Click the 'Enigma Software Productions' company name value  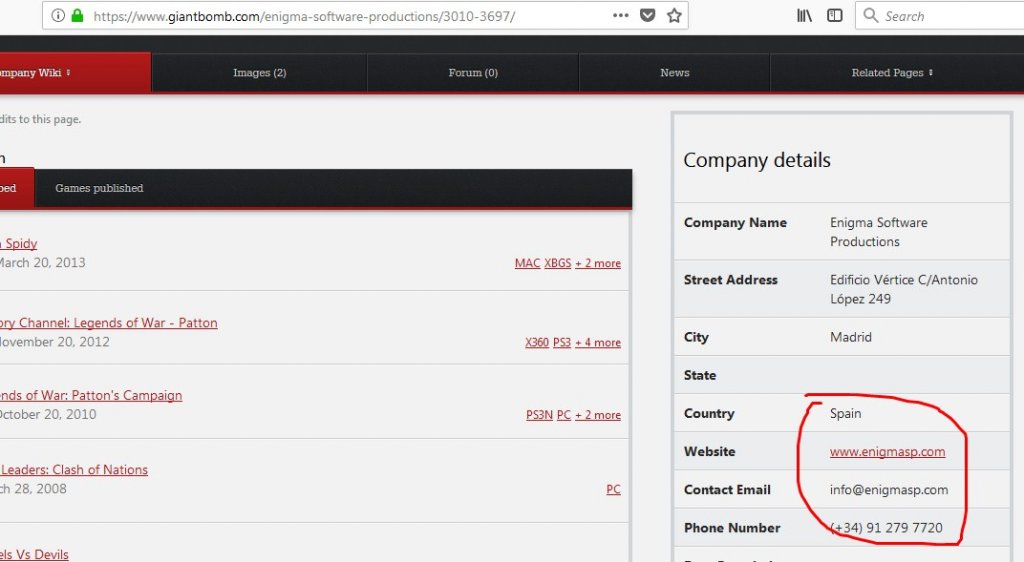878,232
